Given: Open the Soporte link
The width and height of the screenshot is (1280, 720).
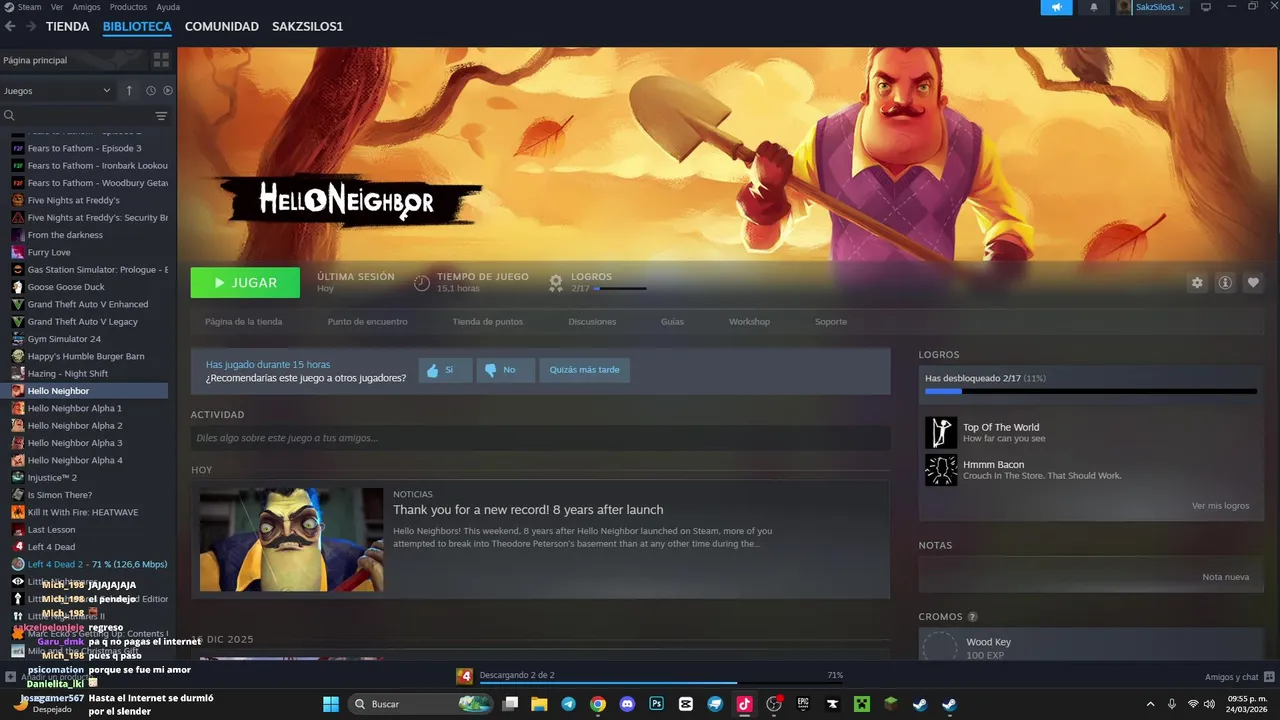Looking at the screenshot, I should click(831, 322).
